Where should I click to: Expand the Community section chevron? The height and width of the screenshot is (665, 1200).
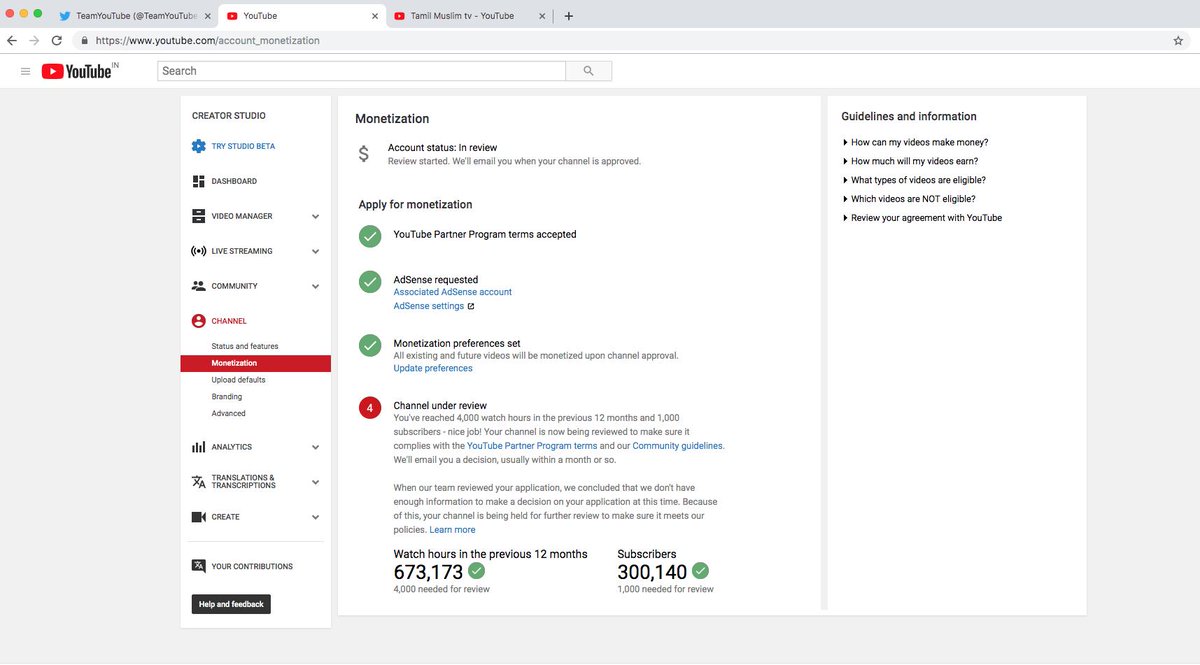coord(316,286)
